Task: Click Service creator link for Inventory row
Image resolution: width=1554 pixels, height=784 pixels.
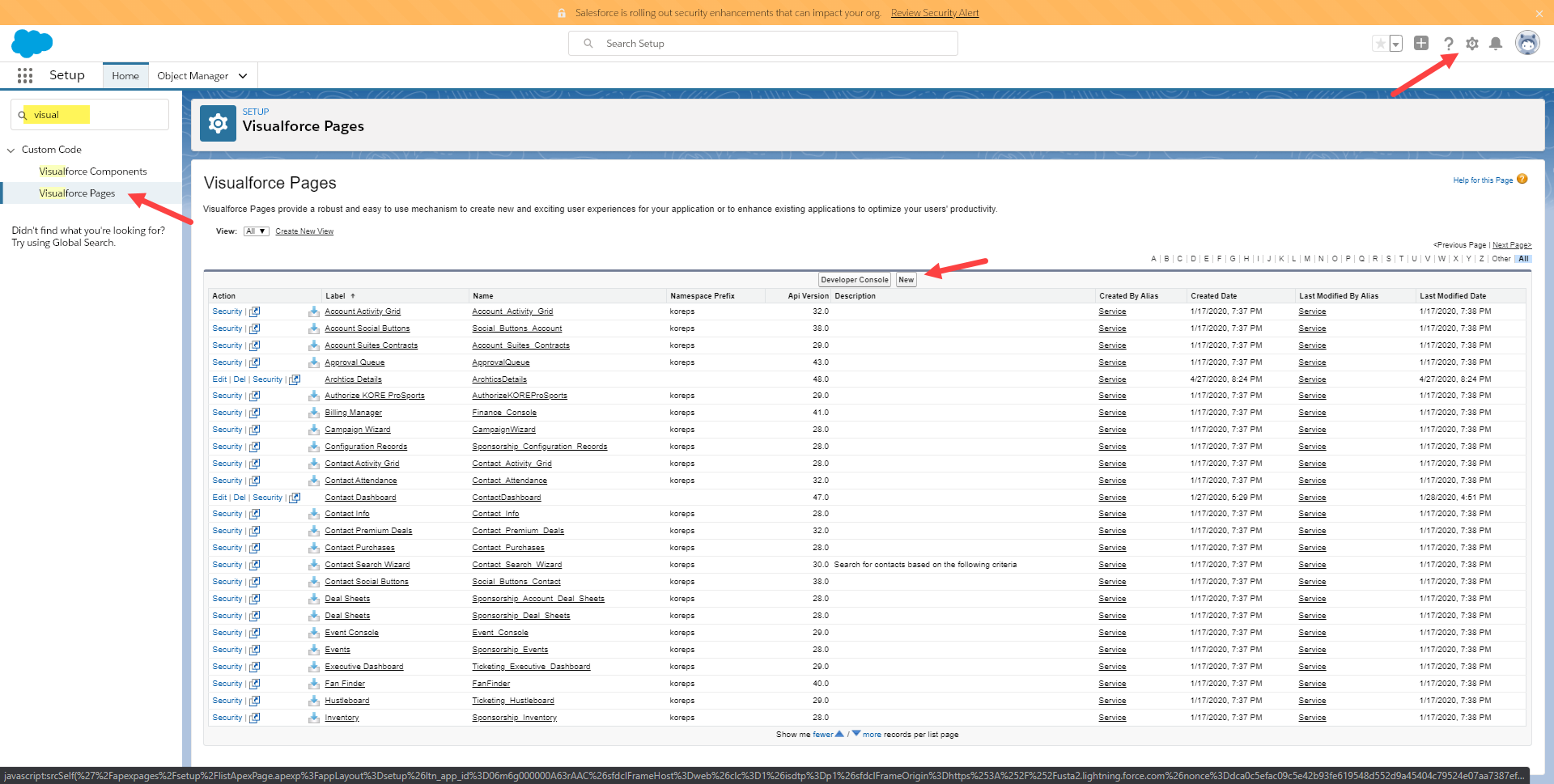Action: pos(1112,718)
